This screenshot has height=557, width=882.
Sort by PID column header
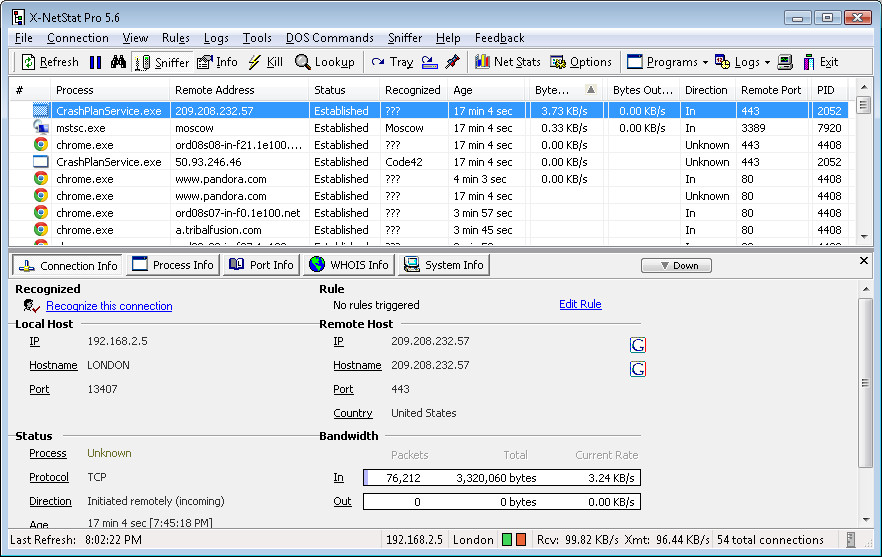click(830, 90)
